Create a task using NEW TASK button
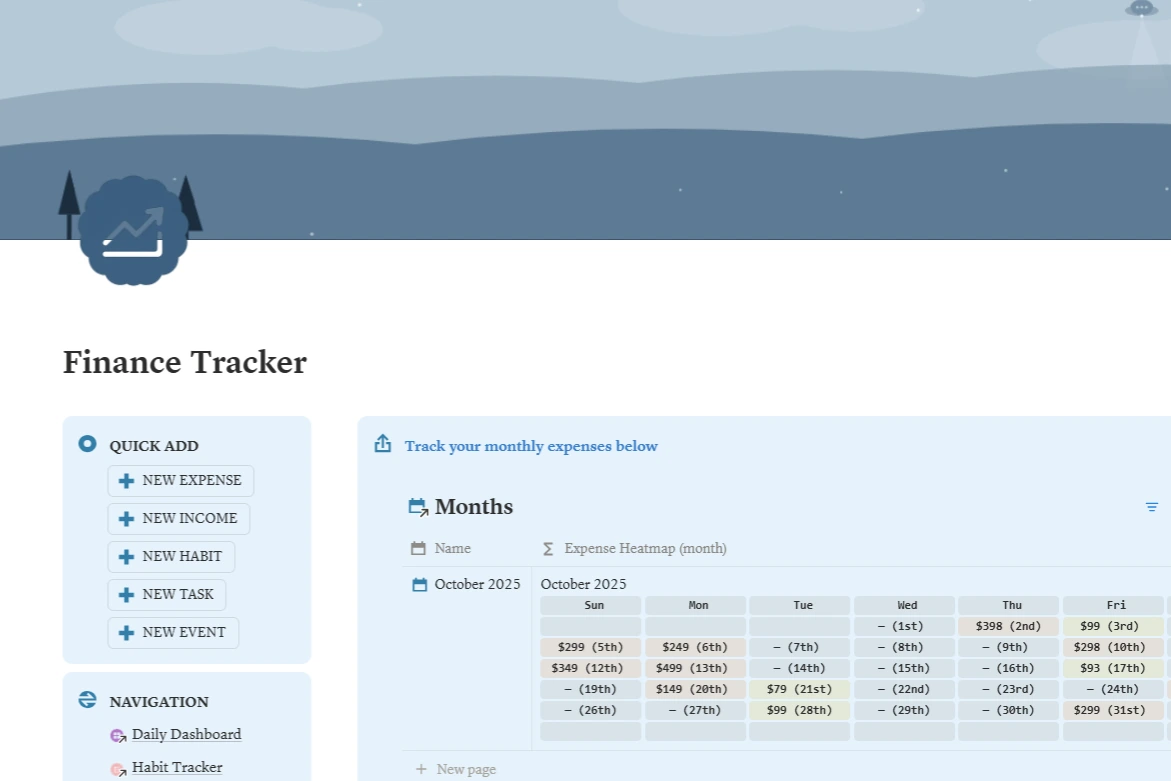The width and height of the screenshot is (1171, 781). pos(167,594)
